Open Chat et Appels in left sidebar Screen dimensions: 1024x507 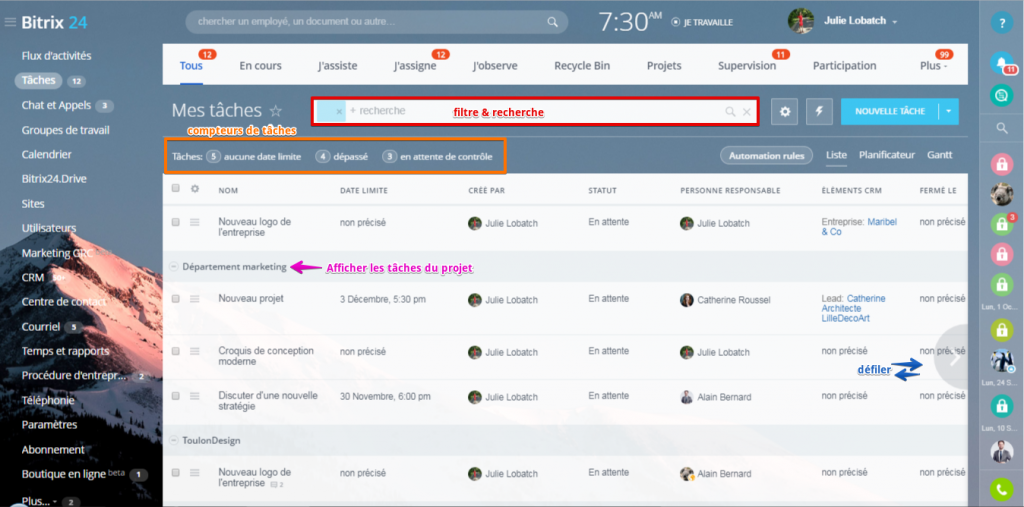56,105
